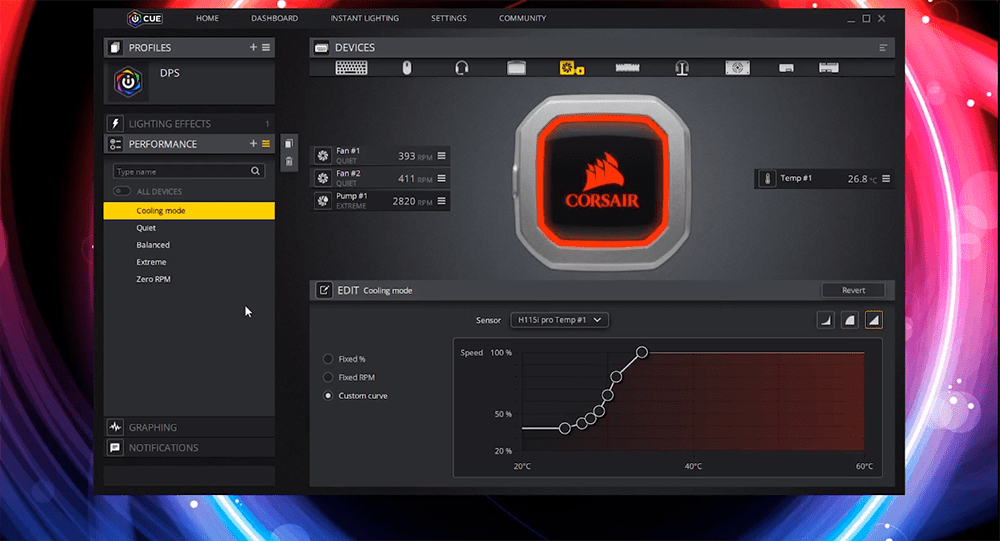
Task: Select the yellow cooler device icon
Action: point(571,68)
